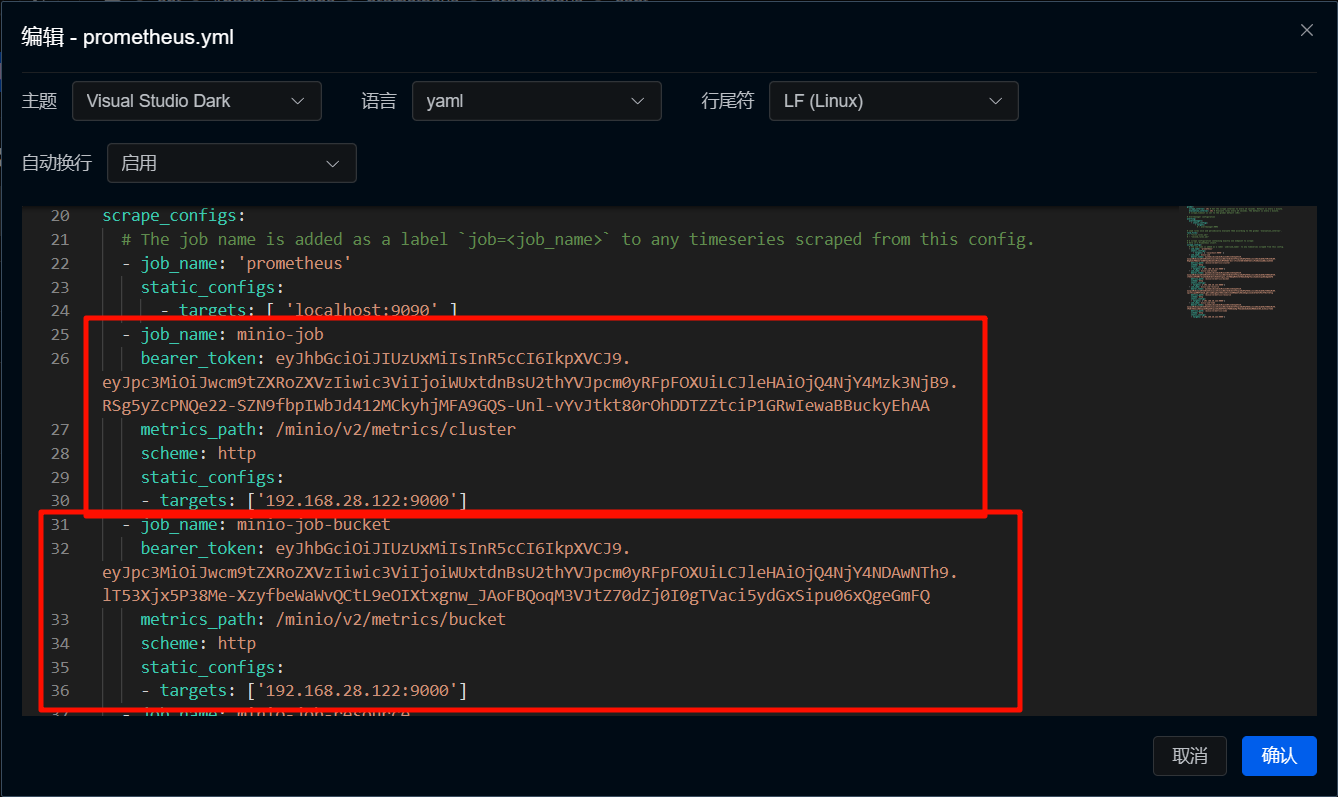Close the prometheus.yml edit dialog
1338x797 pixels.
(x=1306, y=30)
